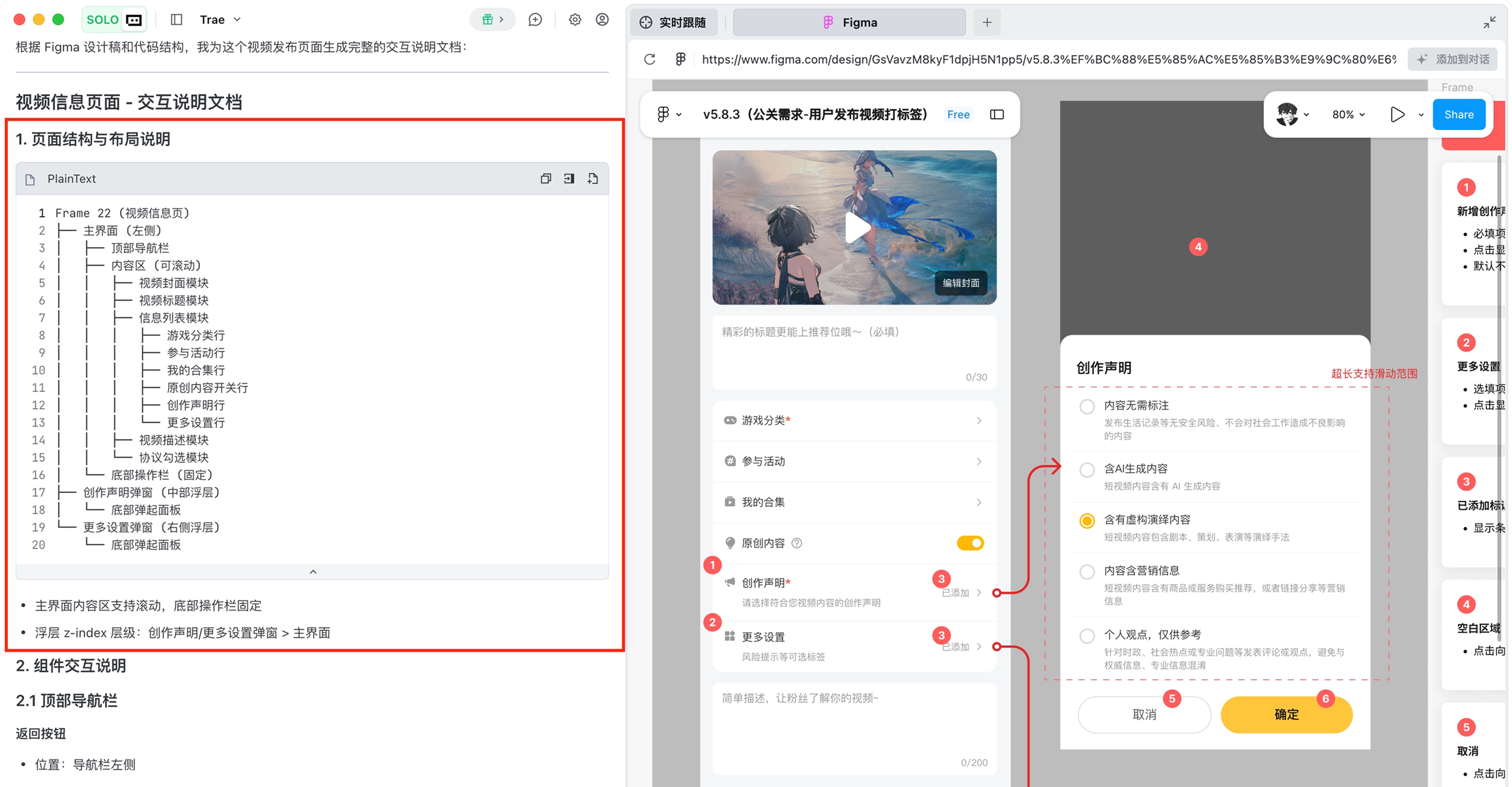Insert the code block at cursor
This screenshot has height=787, width=1512.
pos(569,178)
